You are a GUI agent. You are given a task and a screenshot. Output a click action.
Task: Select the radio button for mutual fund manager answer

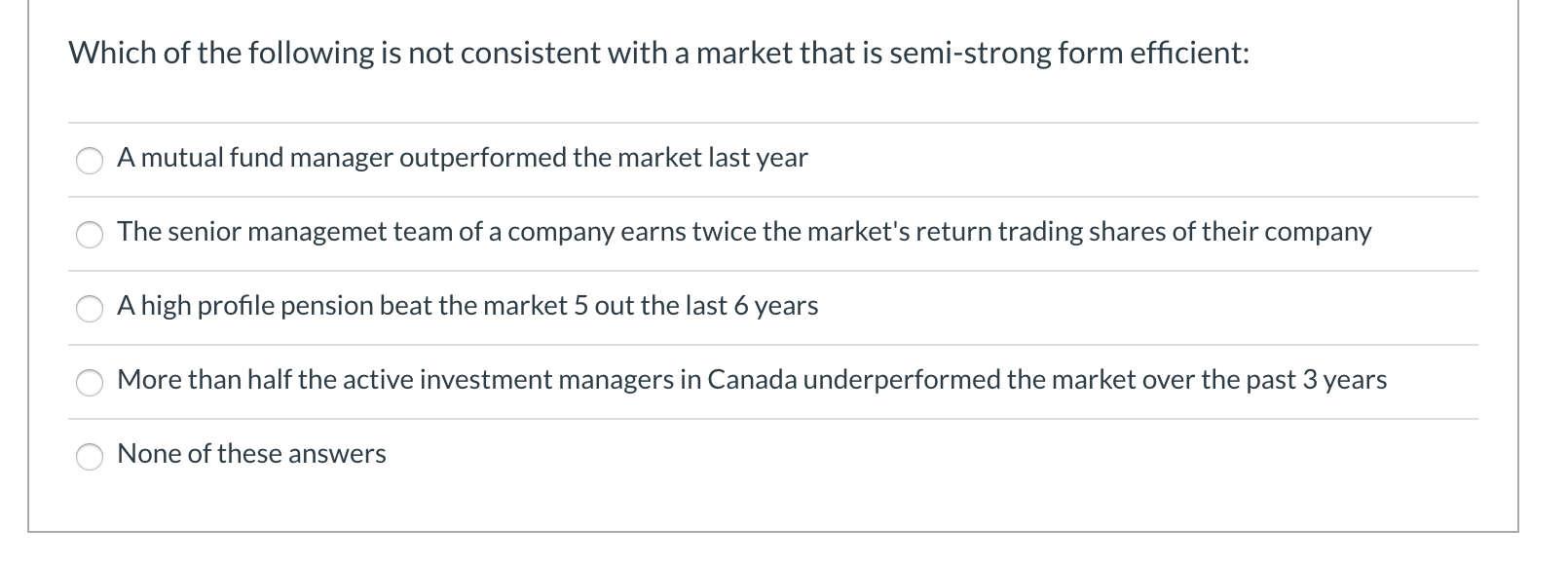pos(90,160)
